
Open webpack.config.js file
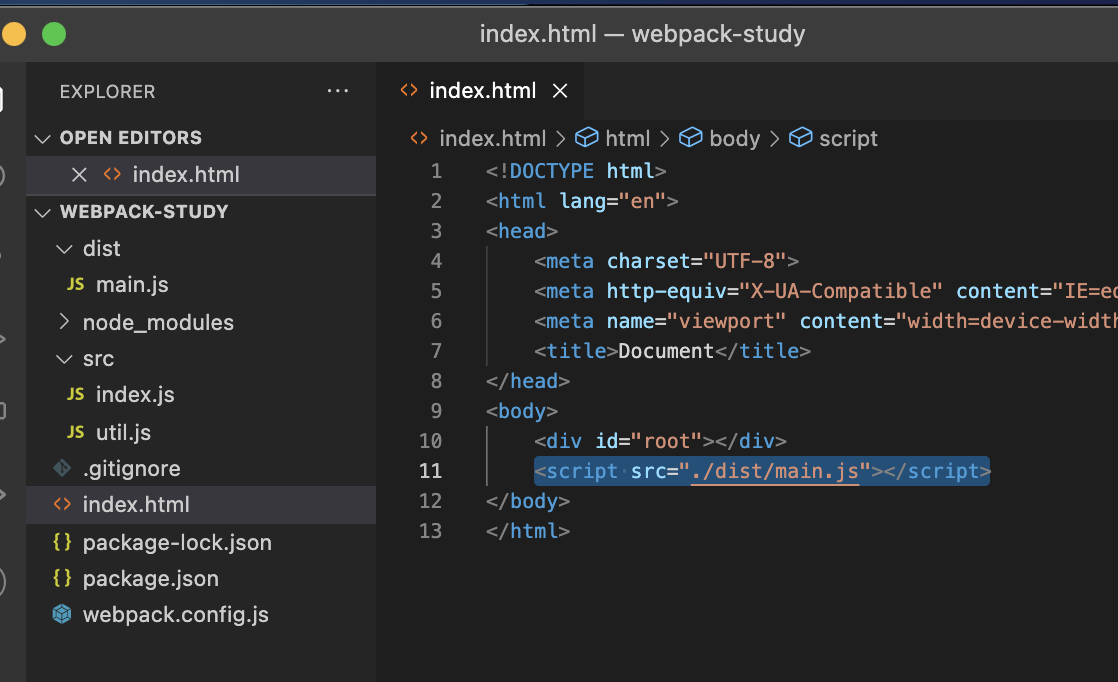click(x=175, y=615)
